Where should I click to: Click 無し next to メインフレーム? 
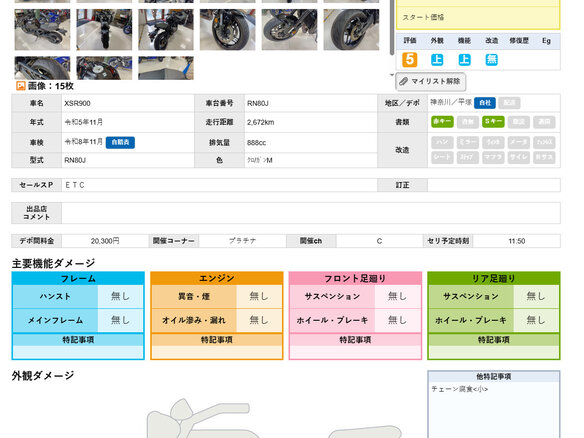(120, 320)
